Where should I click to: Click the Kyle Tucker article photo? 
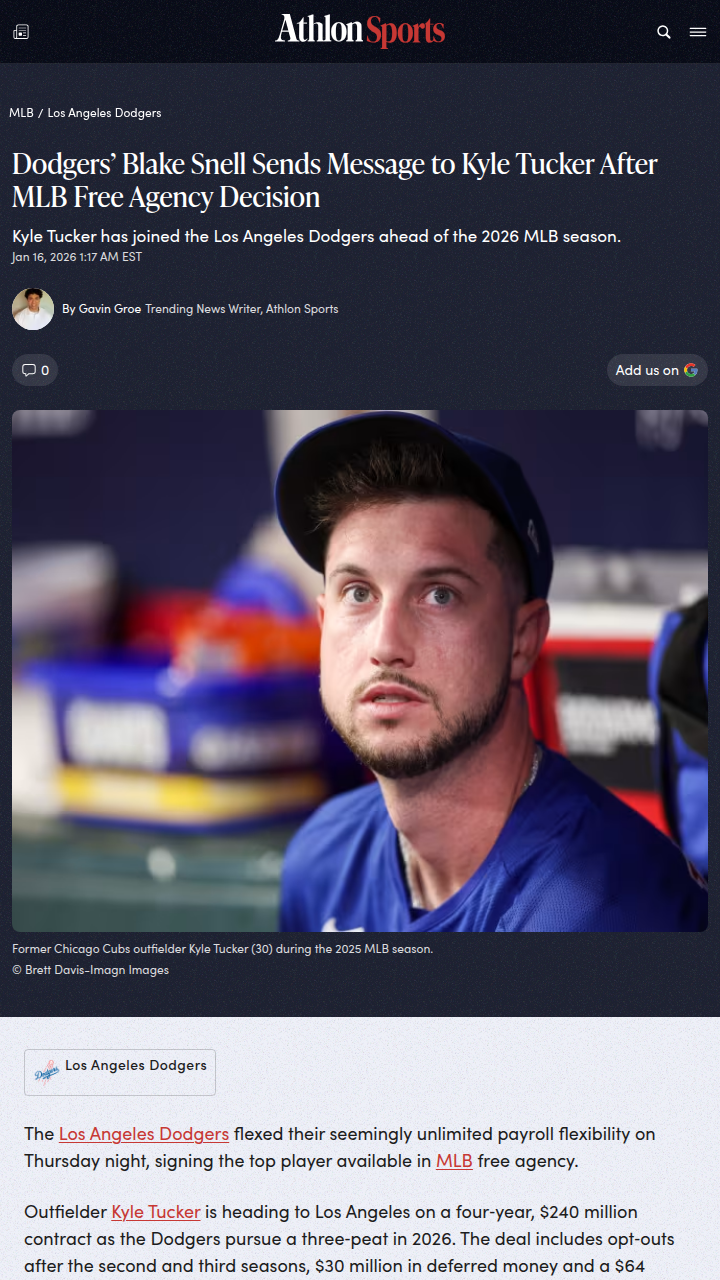pyautogui.click(x=360, y=671)
